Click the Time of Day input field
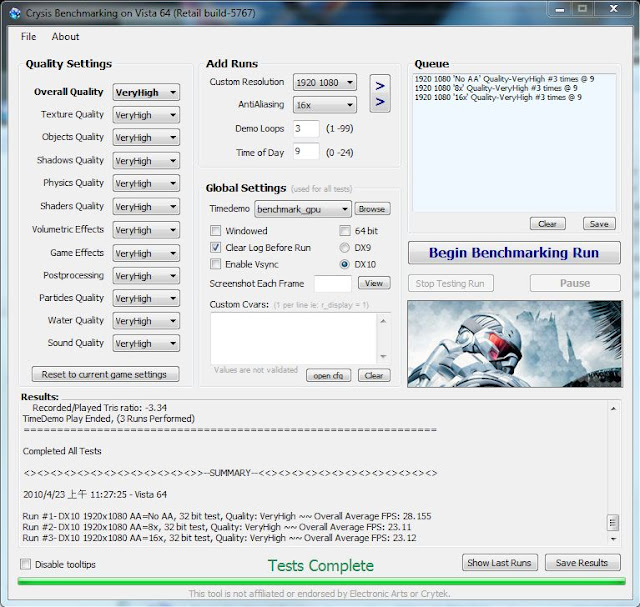 [x=306, y=151]
